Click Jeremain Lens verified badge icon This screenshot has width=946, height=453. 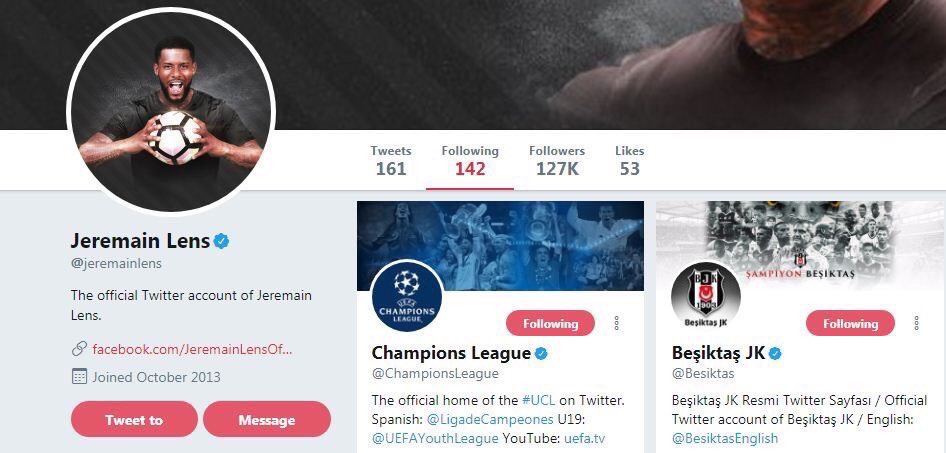tap(222, 241)
